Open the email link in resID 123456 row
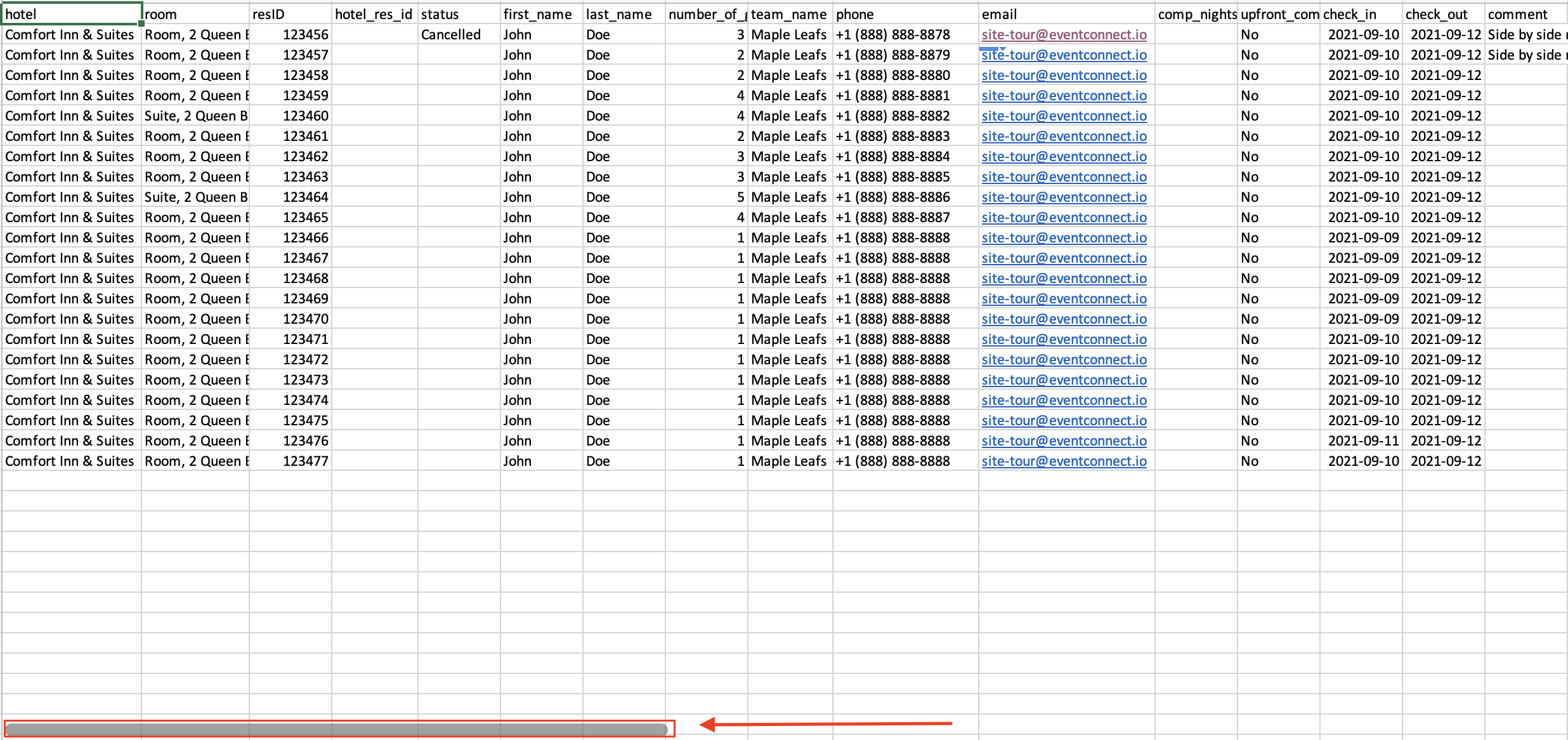This screenshot has height=740, width=1568. pyautogui.click(x=1064, y=35)
